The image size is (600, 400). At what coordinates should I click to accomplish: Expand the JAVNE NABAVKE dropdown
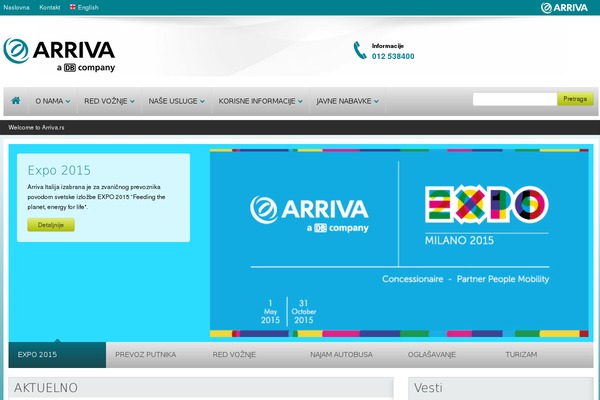[347, 101]
